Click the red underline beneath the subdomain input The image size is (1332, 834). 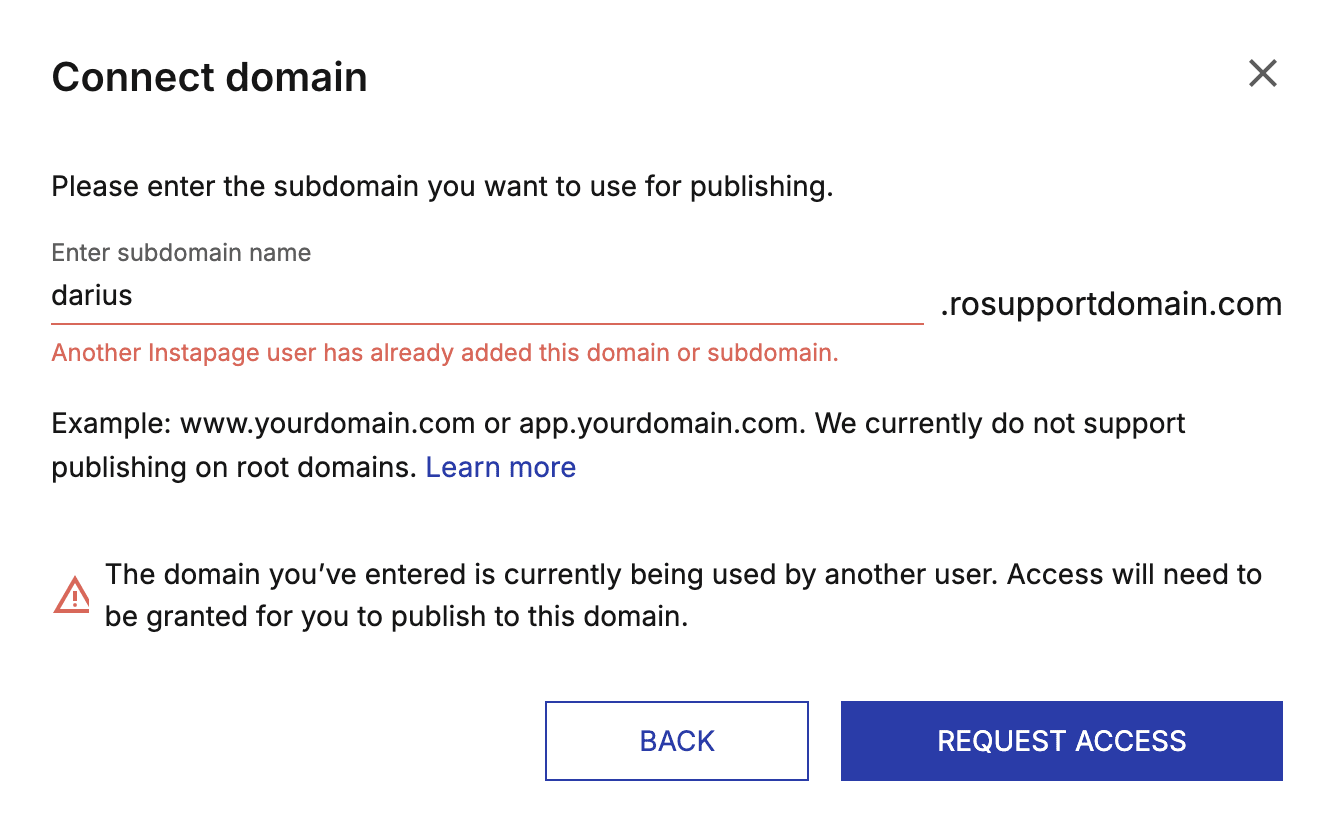pos(487,323)
